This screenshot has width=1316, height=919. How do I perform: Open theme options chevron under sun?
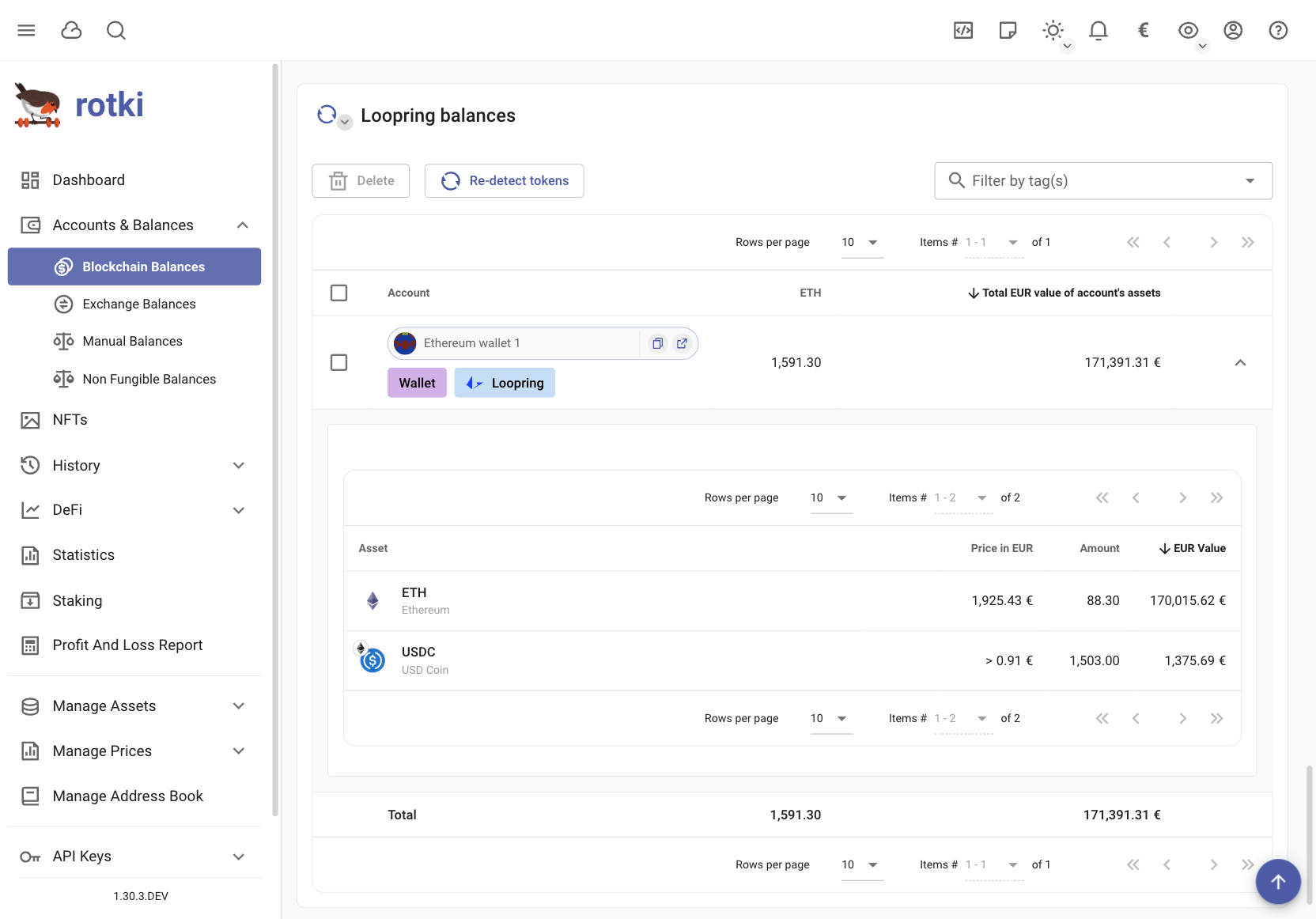click(1067, 46)
